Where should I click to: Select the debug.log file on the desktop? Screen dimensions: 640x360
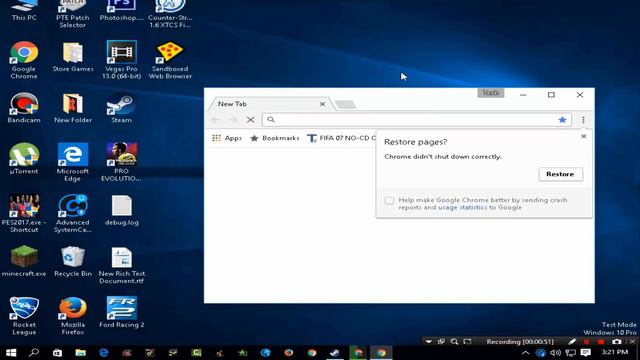pyautogui.click(x=122, y=211)
